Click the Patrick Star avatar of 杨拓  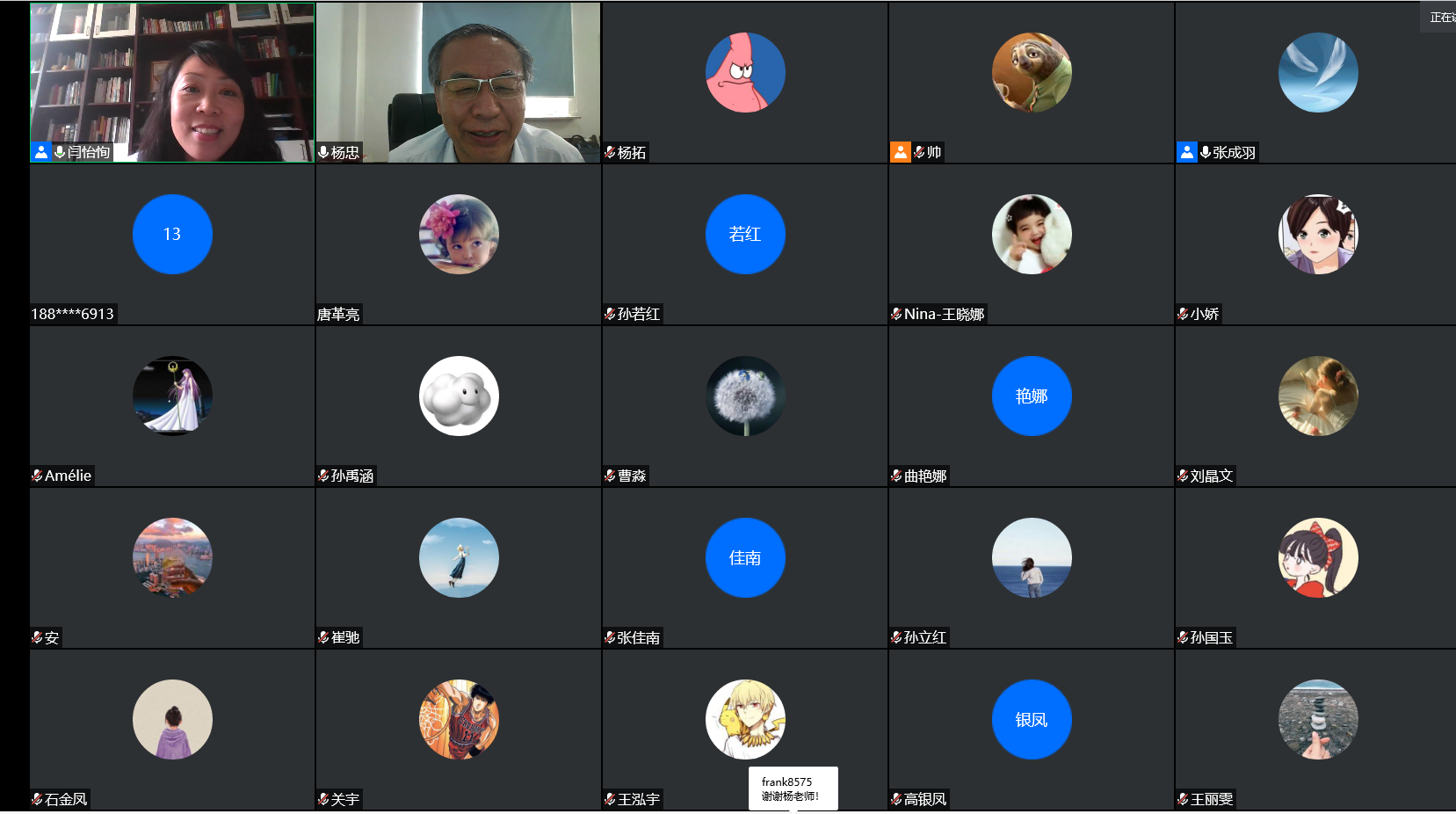745,73
